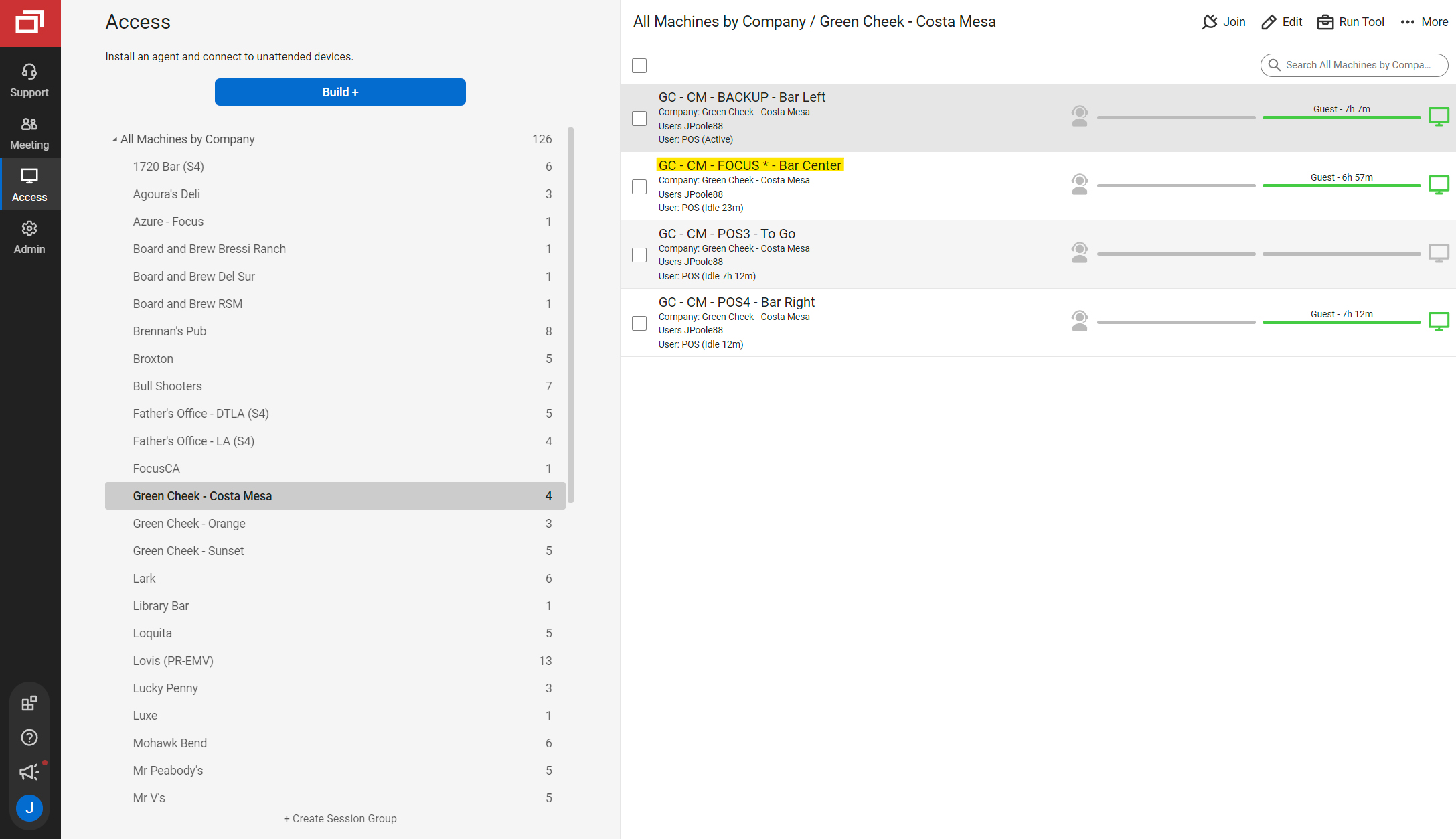Click the guest connection bar for FOCUS - Bar Center
This screenshot has height=839, width=1456.
(1342, 185)
